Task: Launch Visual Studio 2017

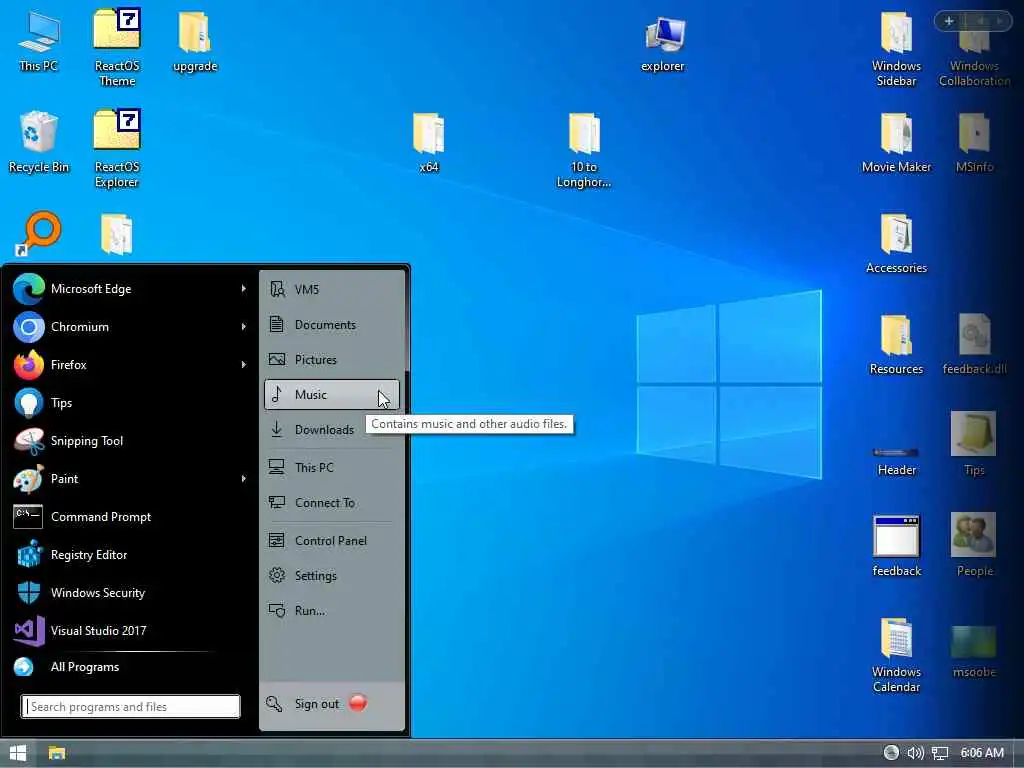Action: point(129,630)
